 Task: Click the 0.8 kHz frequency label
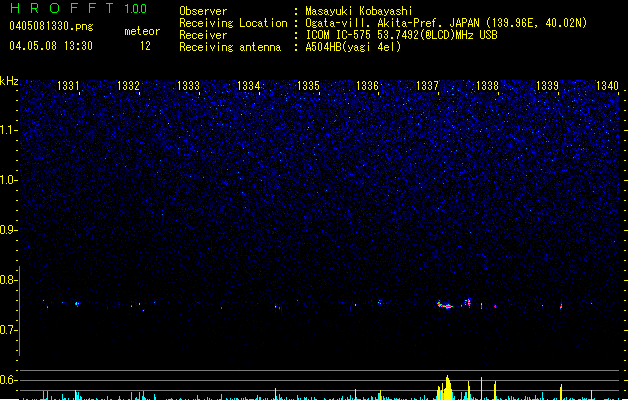pos(8,280)
